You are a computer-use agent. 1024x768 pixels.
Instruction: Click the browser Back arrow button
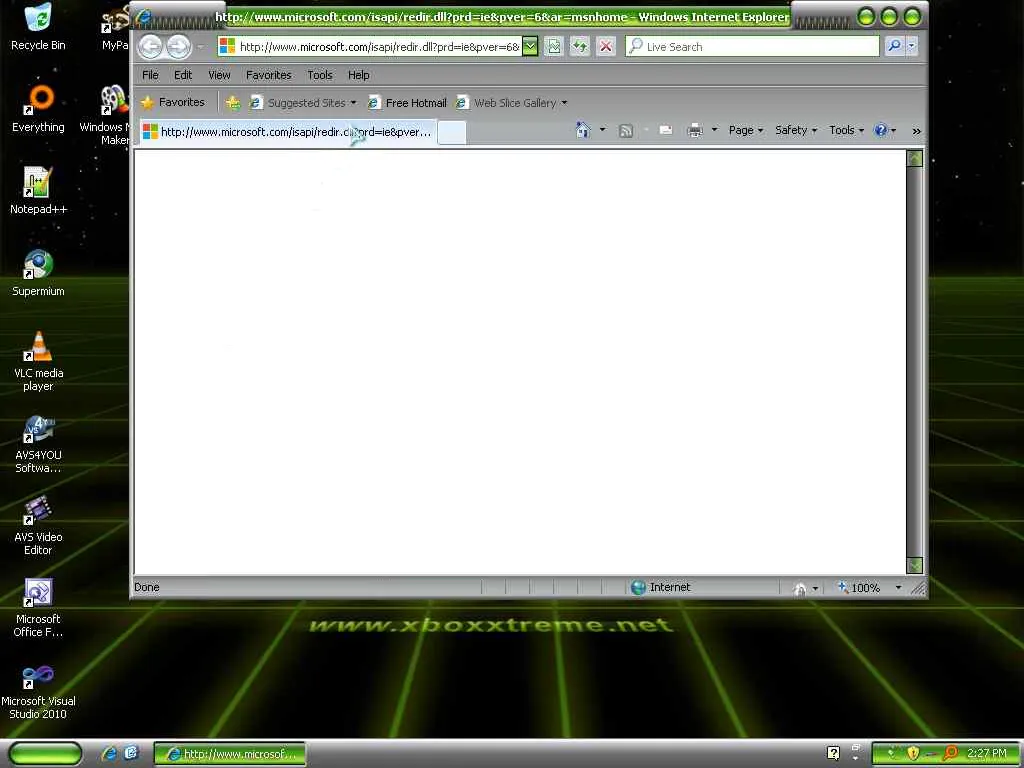click(x=150, y=46)
